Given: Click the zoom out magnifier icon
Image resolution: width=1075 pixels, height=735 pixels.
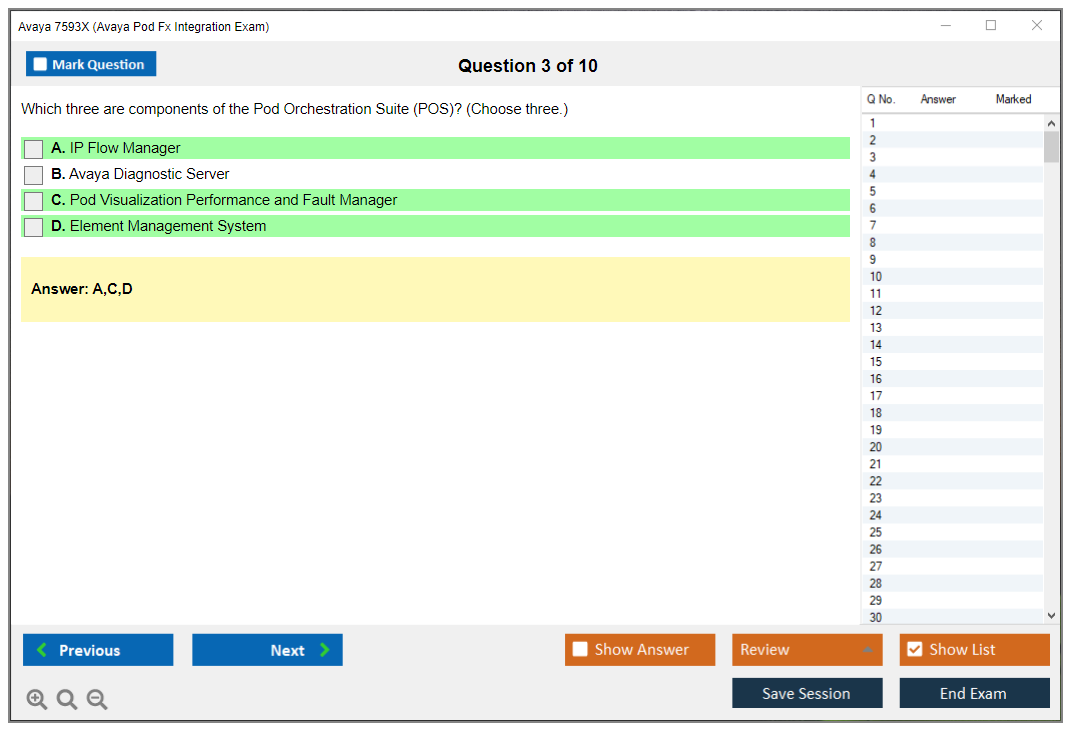Looking at the screenshot, I should coord(97,700).
